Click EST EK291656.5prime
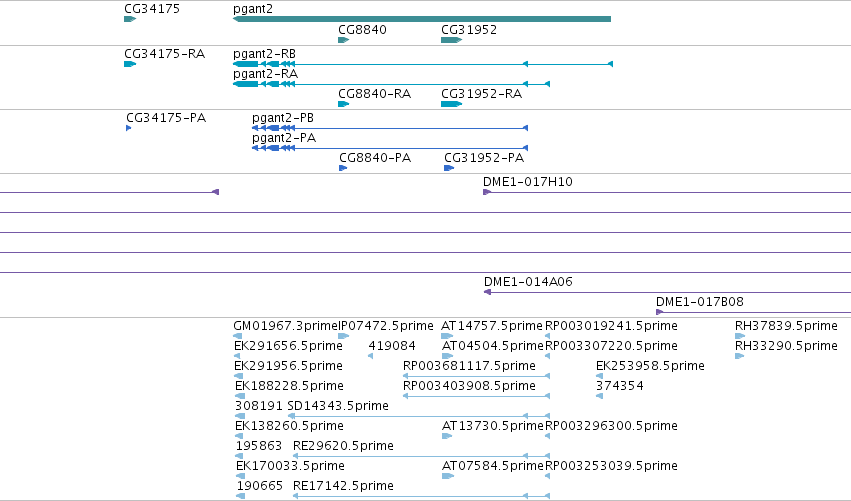851x501 pixels. [288, 346]
